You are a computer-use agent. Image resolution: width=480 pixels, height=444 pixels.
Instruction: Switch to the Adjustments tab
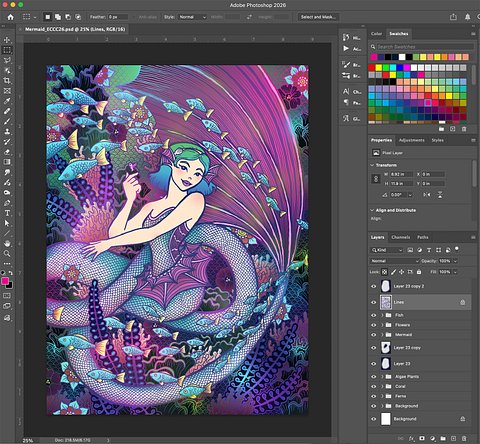pos(412,140)
